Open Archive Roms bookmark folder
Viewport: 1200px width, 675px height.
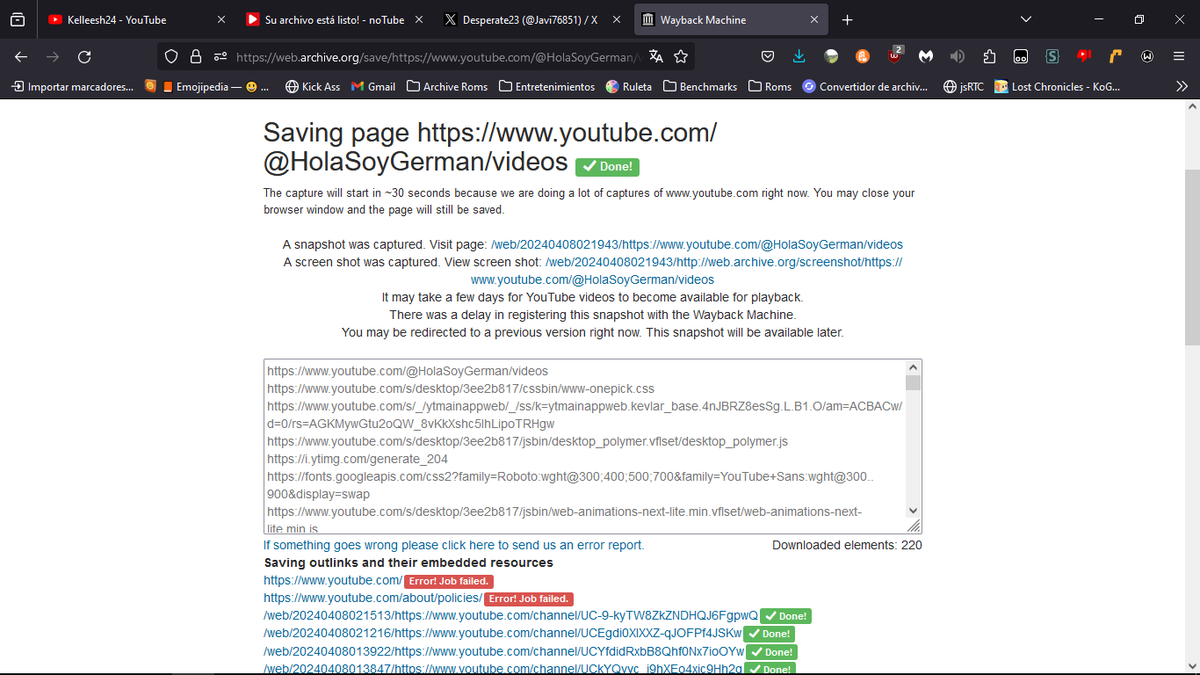tap(447, 87)
